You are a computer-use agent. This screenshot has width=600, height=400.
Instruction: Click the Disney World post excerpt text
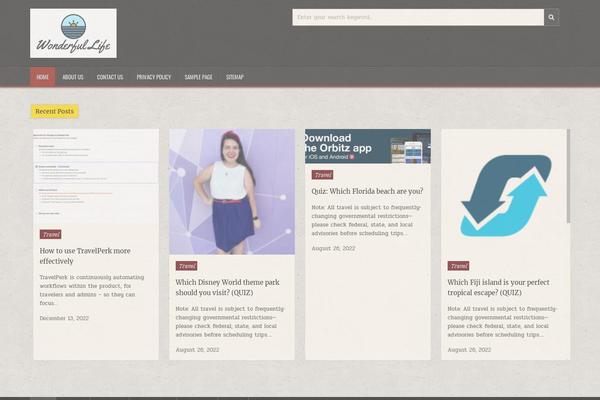(230, 322)
